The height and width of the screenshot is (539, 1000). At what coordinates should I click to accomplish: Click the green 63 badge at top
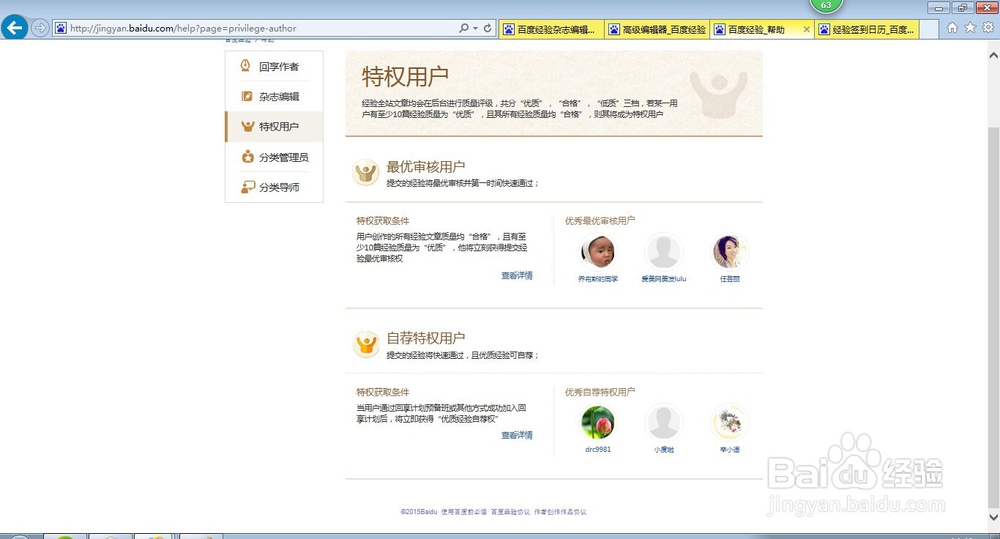pyautogui.click(x=826, y=5)
